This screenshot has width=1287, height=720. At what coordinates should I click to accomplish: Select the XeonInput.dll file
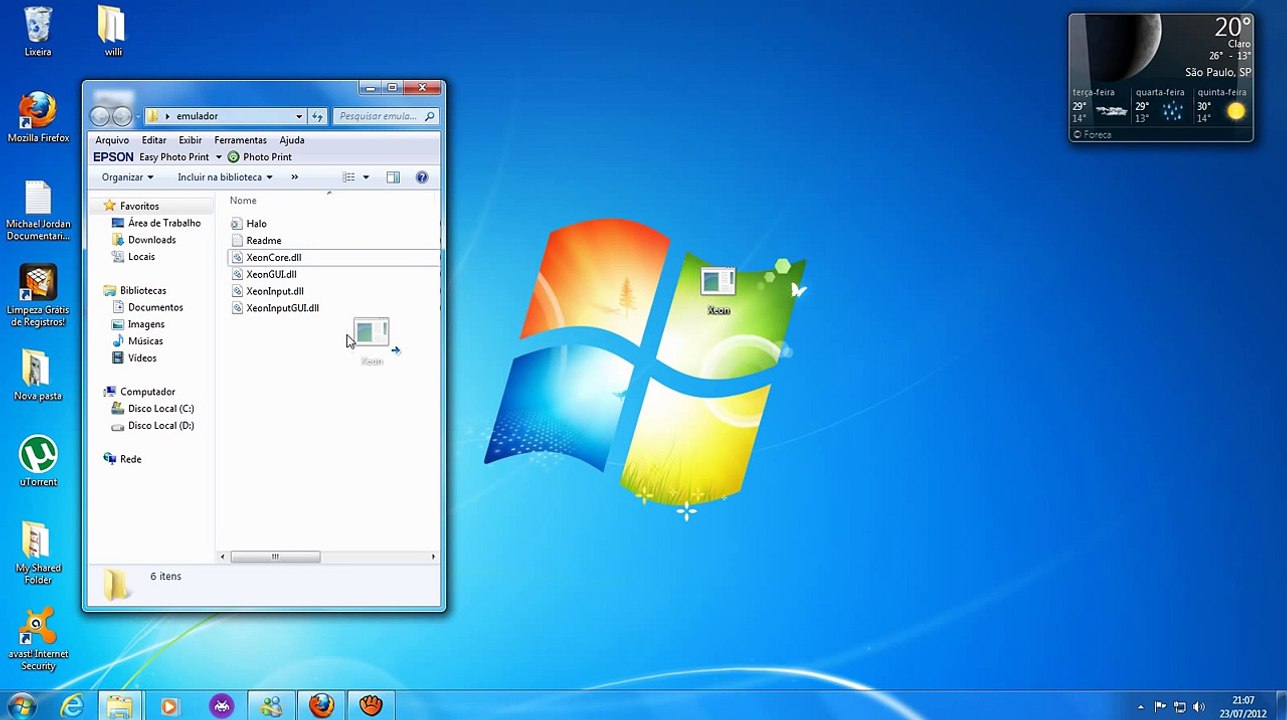pyautogui.click(x=274, y=291)
